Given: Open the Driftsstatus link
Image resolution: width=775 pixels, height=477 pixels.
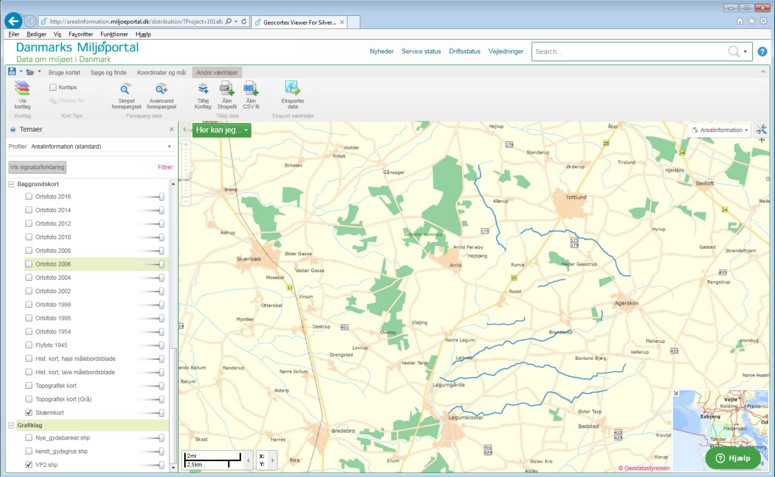Looking at the screenshot, I should point(465,51).
